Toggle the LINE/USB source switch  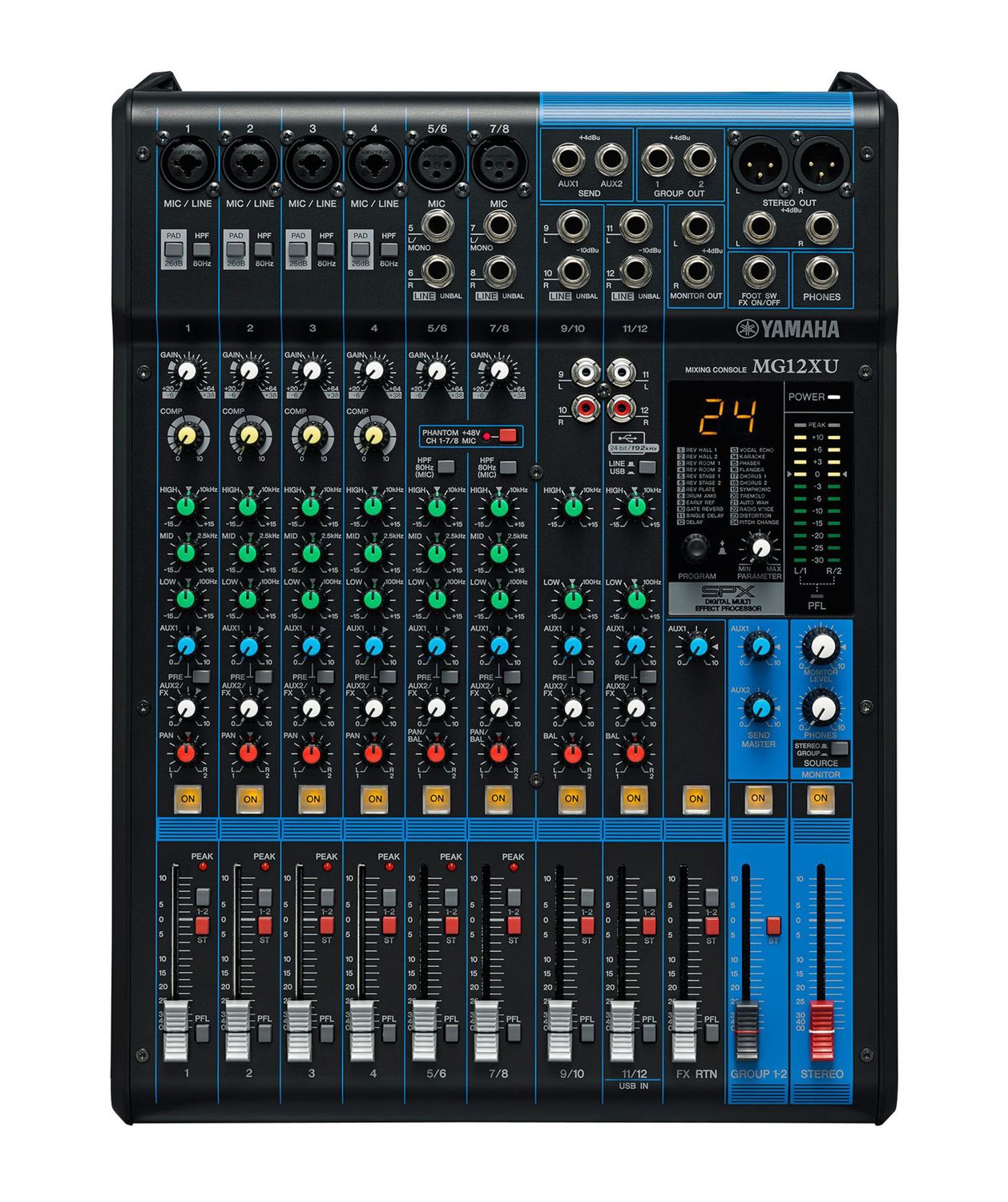[x=647, y=467]
